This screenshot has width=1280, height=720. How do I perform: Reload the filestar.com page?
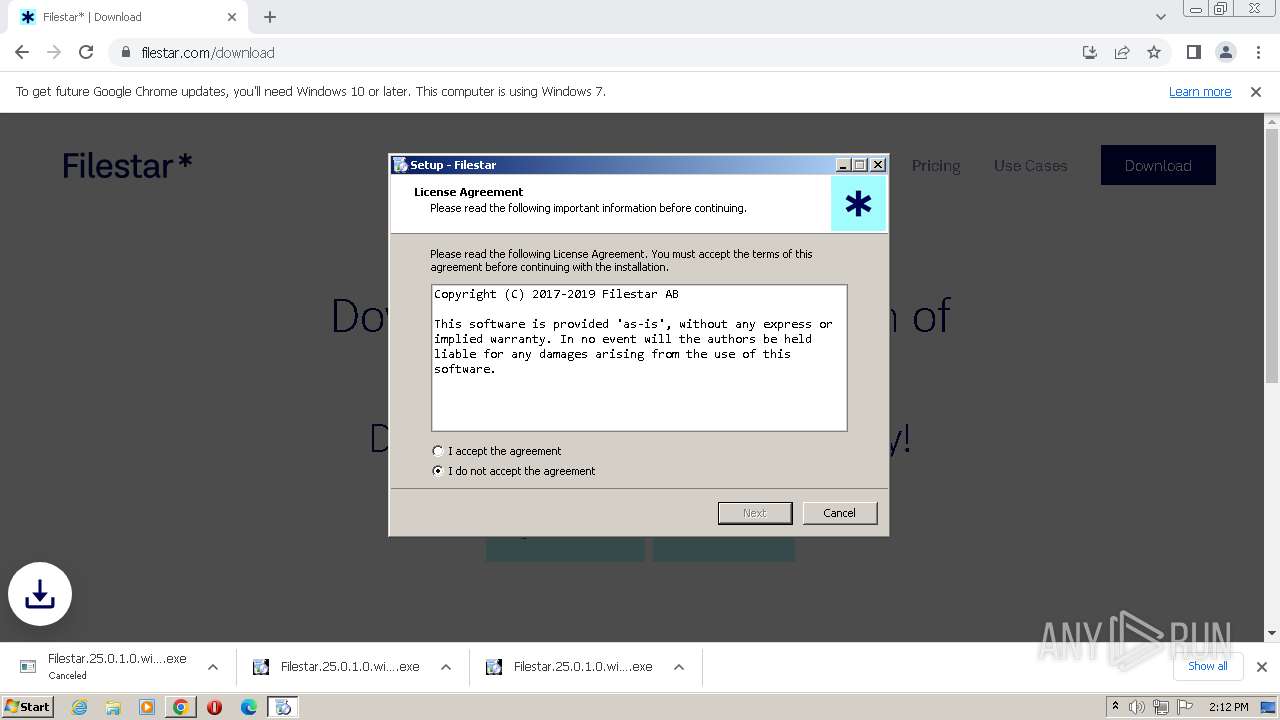point(86,52)
